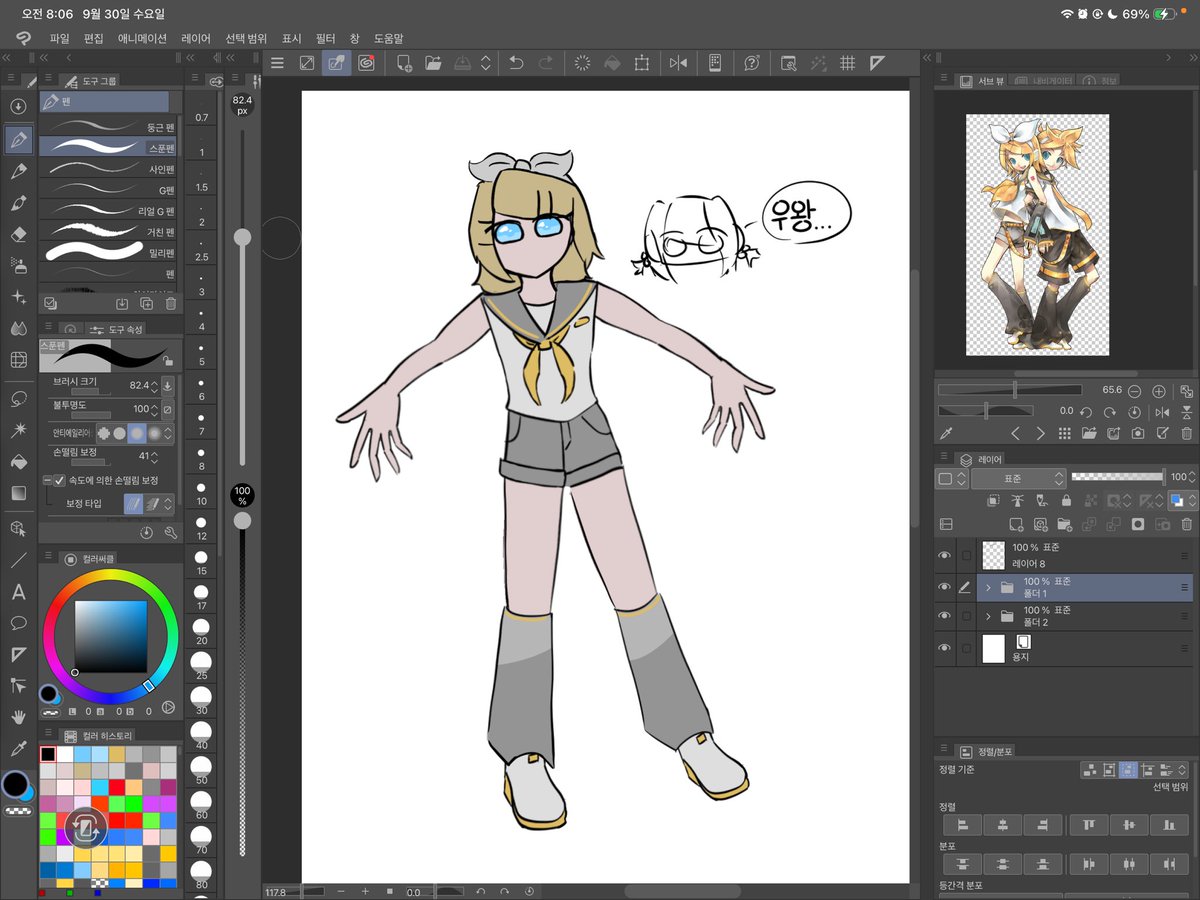Click the 브러시 크기 value stepper arrows
Screen dimensions: 1200x900
[x=155, y=385]
